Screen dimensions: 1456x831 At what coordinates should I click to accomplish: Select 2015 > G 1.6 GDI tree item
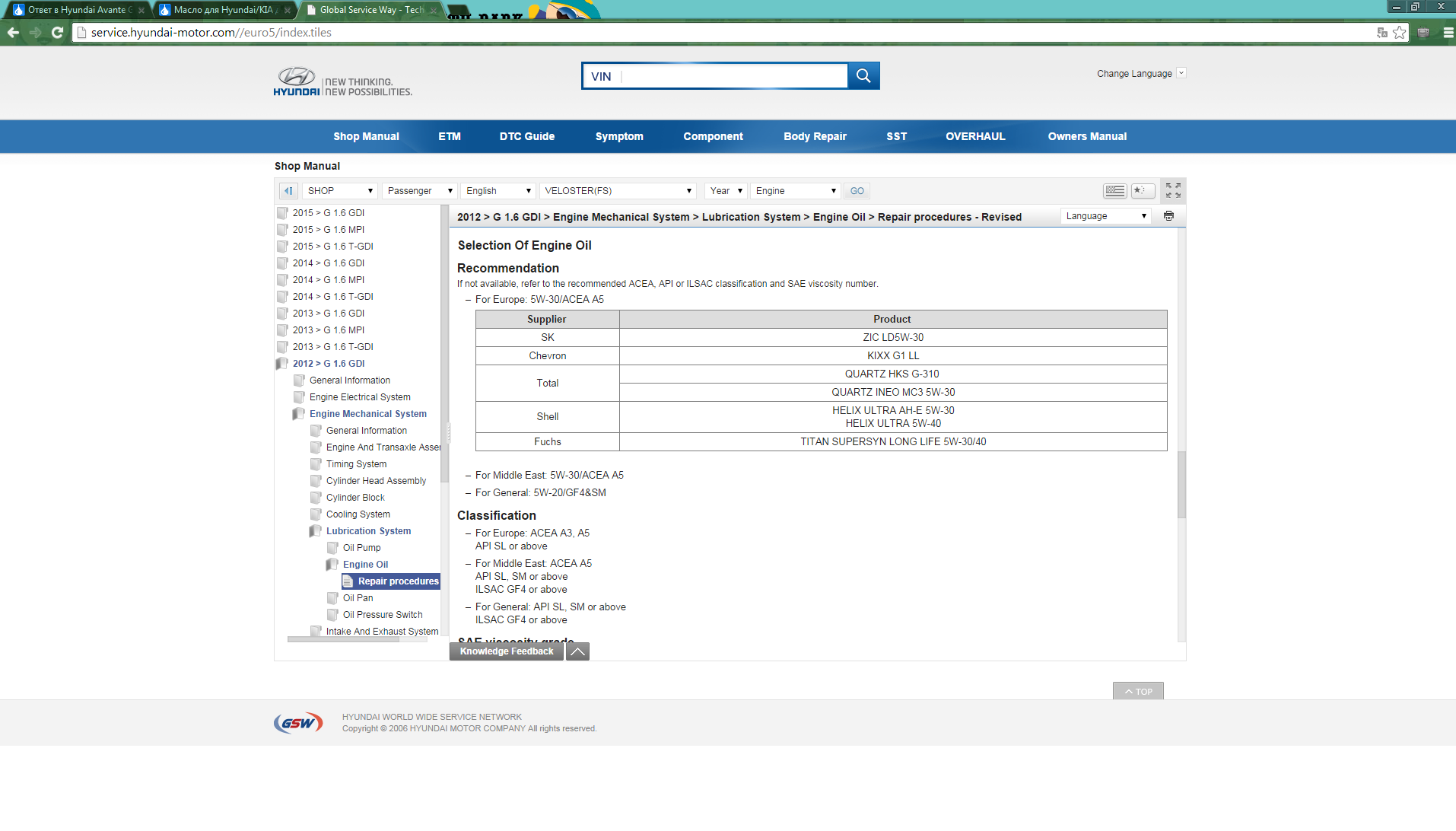click(329, 213)
